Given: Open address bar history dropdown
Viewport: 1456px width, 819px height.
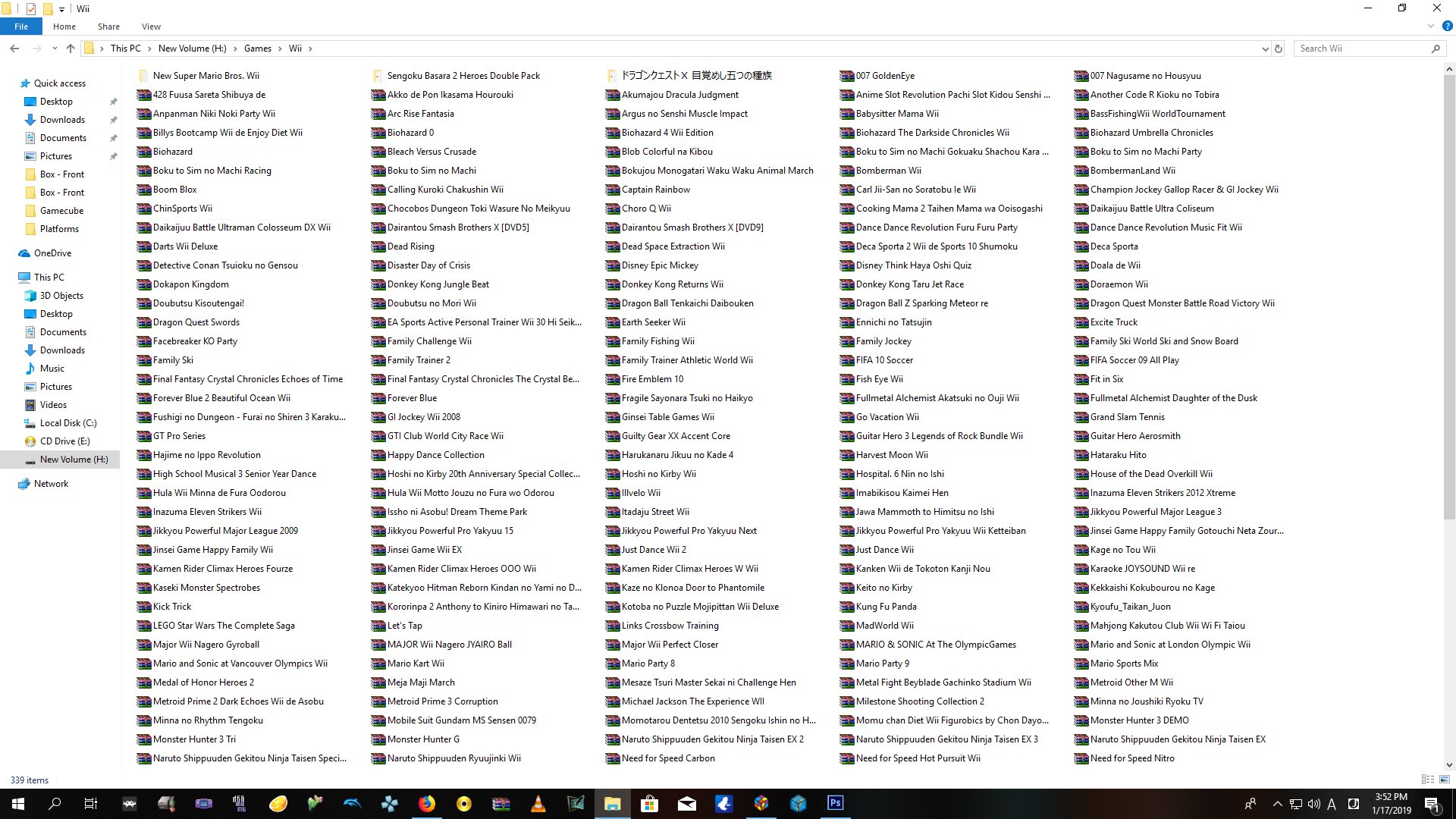Looking at the screenshot, I should coord(1265,49).
